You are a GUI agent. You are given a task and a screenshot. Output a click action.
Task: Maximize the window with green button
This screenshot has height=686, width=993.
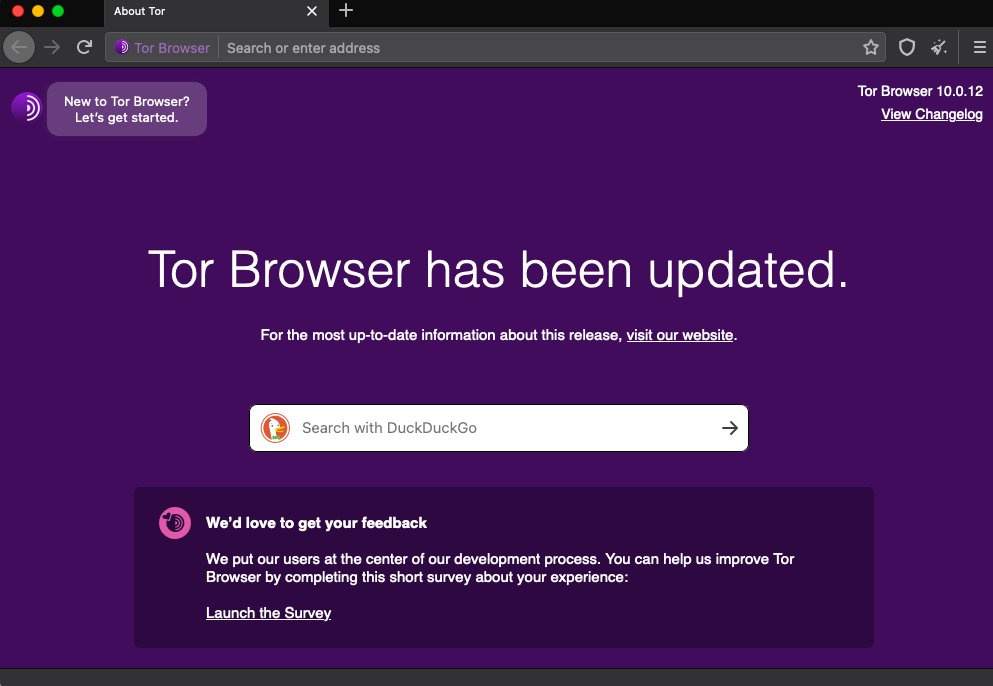tap(58, 11)
